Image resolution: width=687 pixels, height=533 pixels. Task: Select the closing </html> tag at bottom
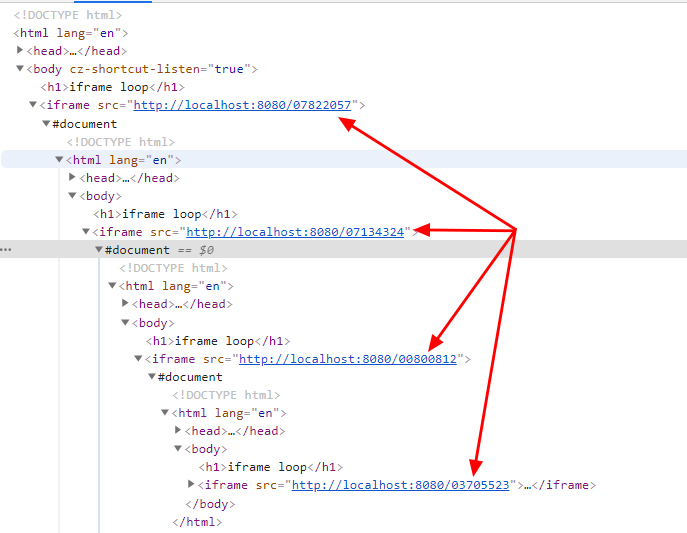[196, 521]
